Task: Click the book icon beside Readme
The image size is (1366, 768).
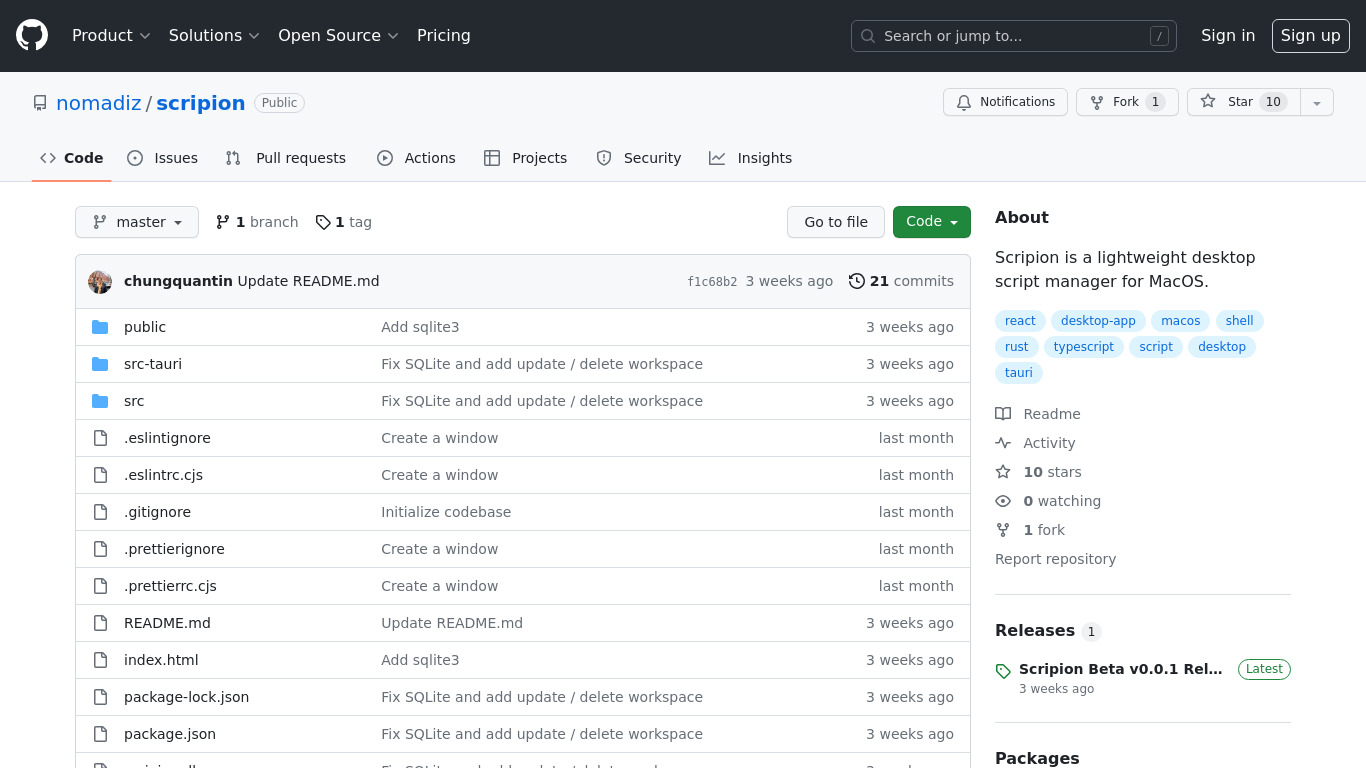Action: [1003, 414]
